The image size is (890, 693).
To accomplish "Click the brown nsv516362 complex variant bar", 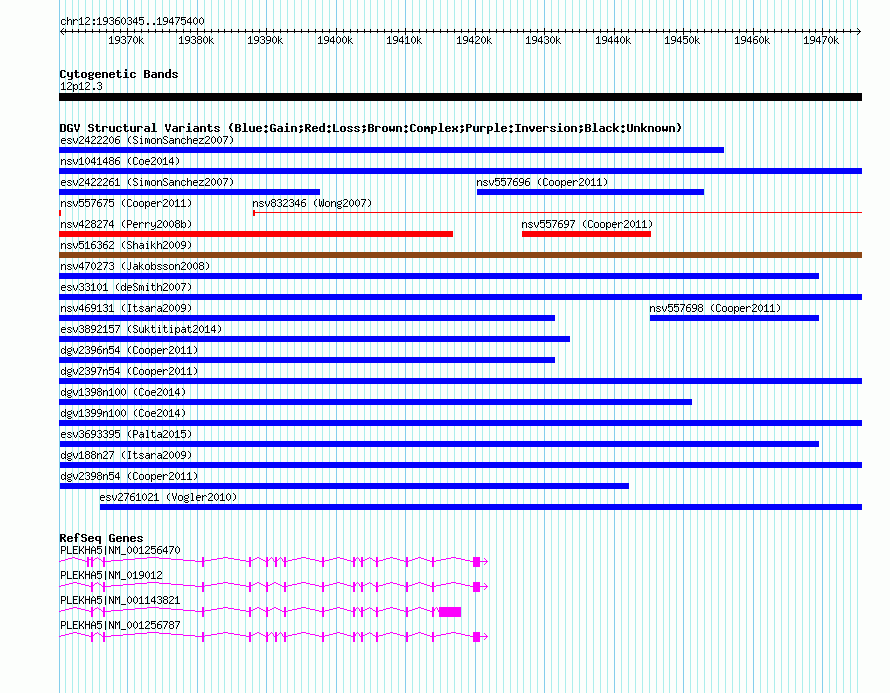I will click(x=460, y=255).
